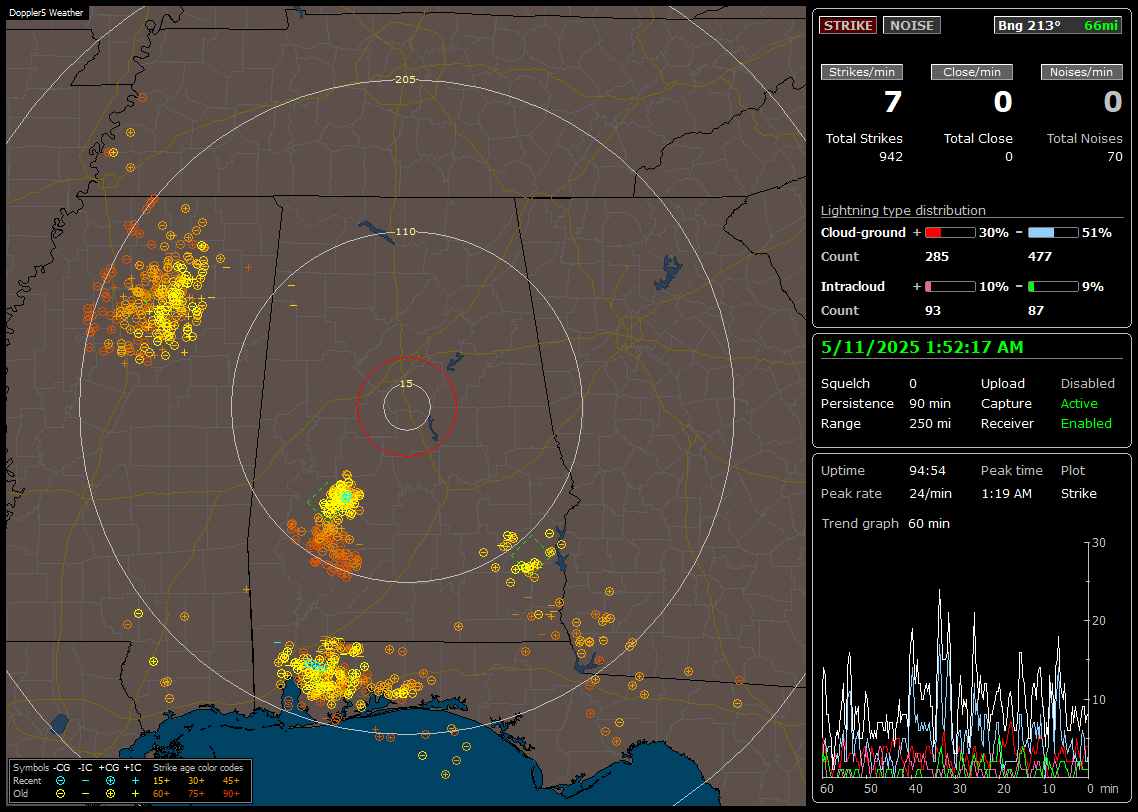Screen dimensions: 1138x812
Task: Click the Peak time value 1:19 AM
Action: 1006,493
